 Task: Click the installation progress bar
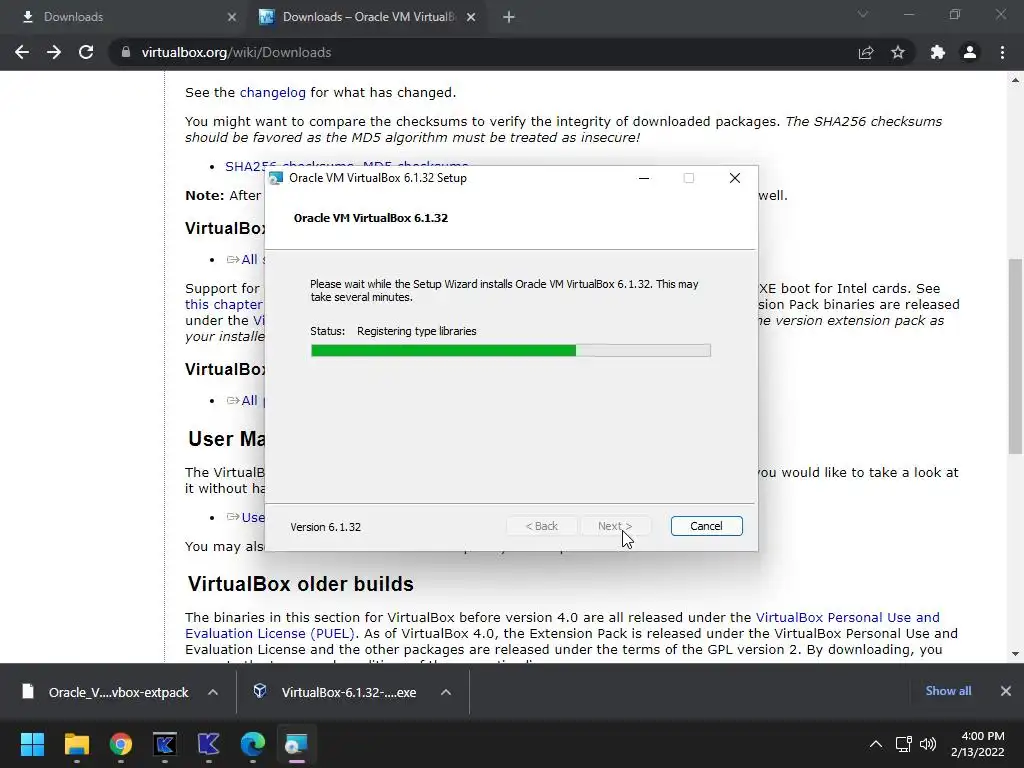(511, 351)
